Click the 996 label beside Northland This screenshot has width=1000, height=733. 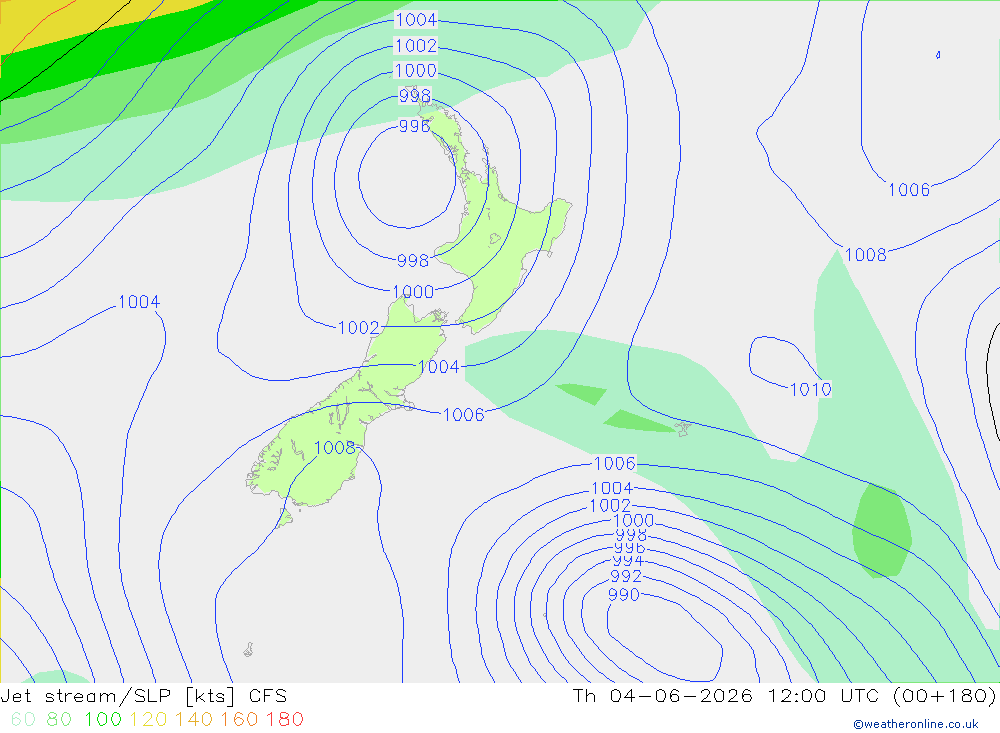[415, 126]
